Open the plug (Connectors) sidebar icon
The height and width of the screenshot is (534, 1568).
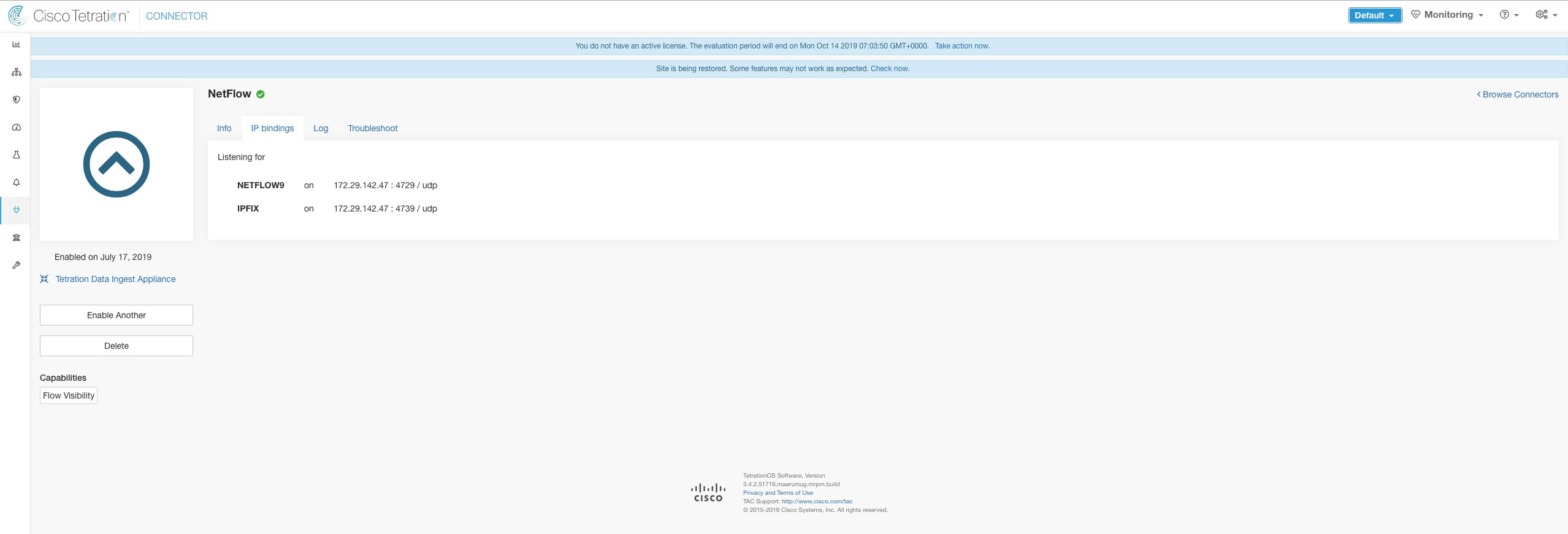pyautogui.click(x=17, y=210)
